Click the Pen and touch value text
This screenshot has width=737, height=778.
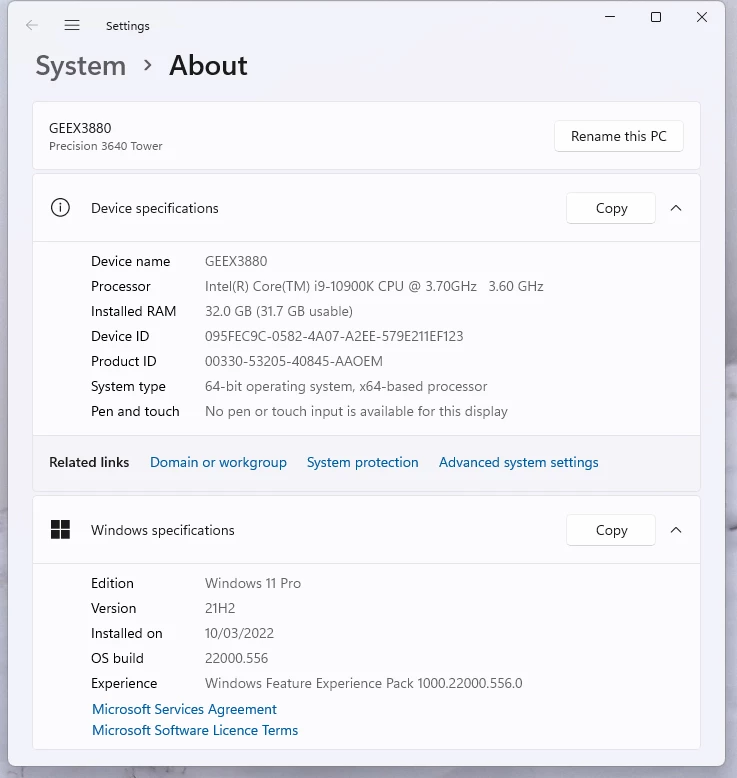click(356, 411)
